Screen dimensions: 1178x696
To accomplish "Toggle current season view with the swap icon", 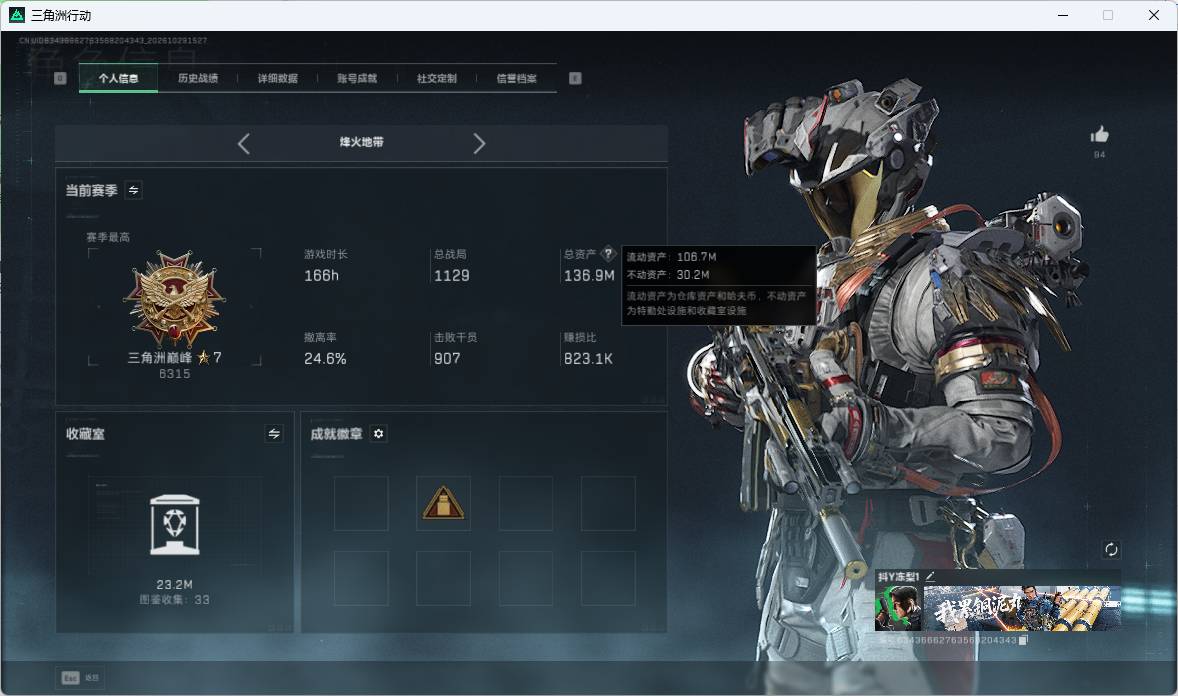I will (x=134, y=190).
